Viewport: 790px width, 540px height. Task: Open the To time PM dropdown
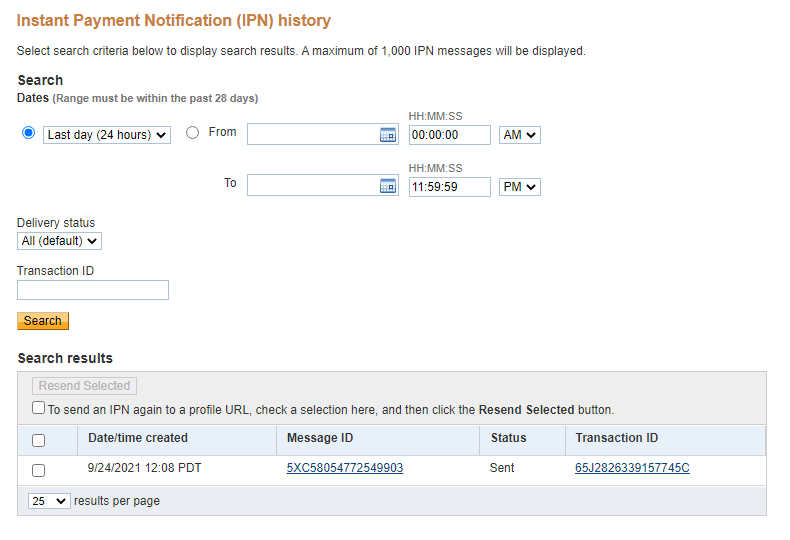click(x=520, y=187)
